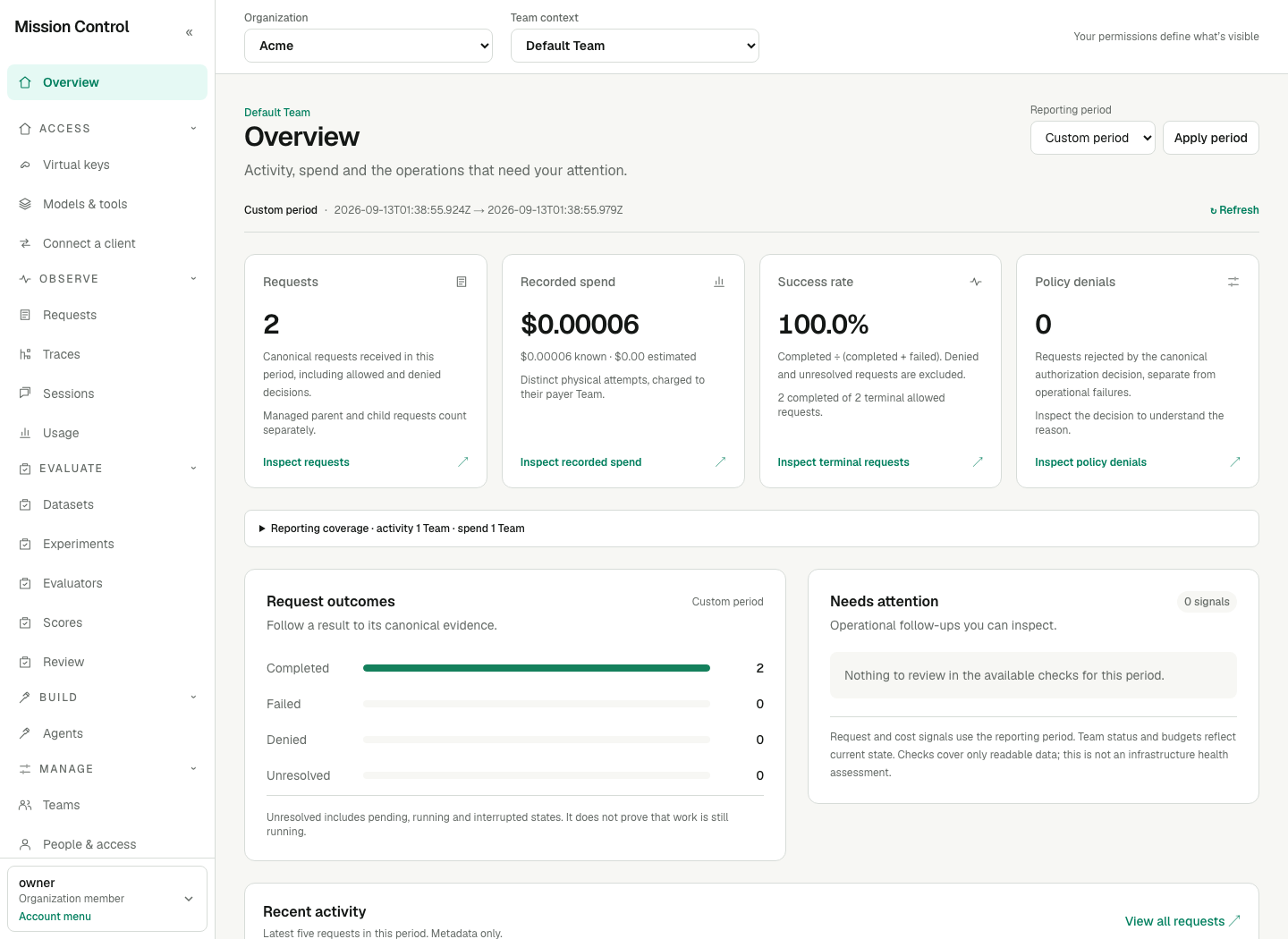Click the Traces icon in sidebar
The image size is (1288, 939).
[25, 354]
